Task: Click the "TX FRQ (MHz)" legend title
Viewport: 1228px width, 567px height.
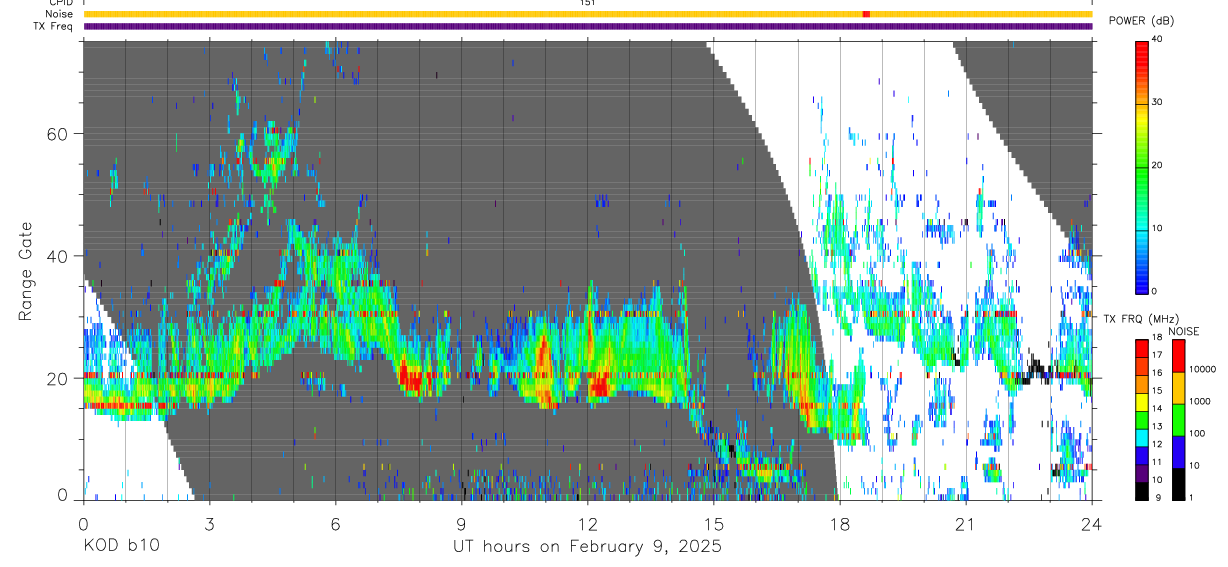Action: coord(1139,319)
